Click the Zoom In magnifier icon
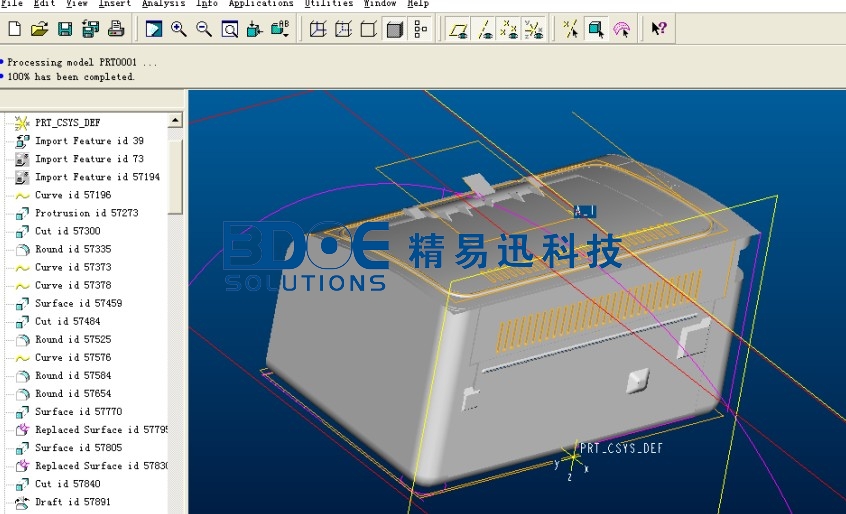 [179, 29]
